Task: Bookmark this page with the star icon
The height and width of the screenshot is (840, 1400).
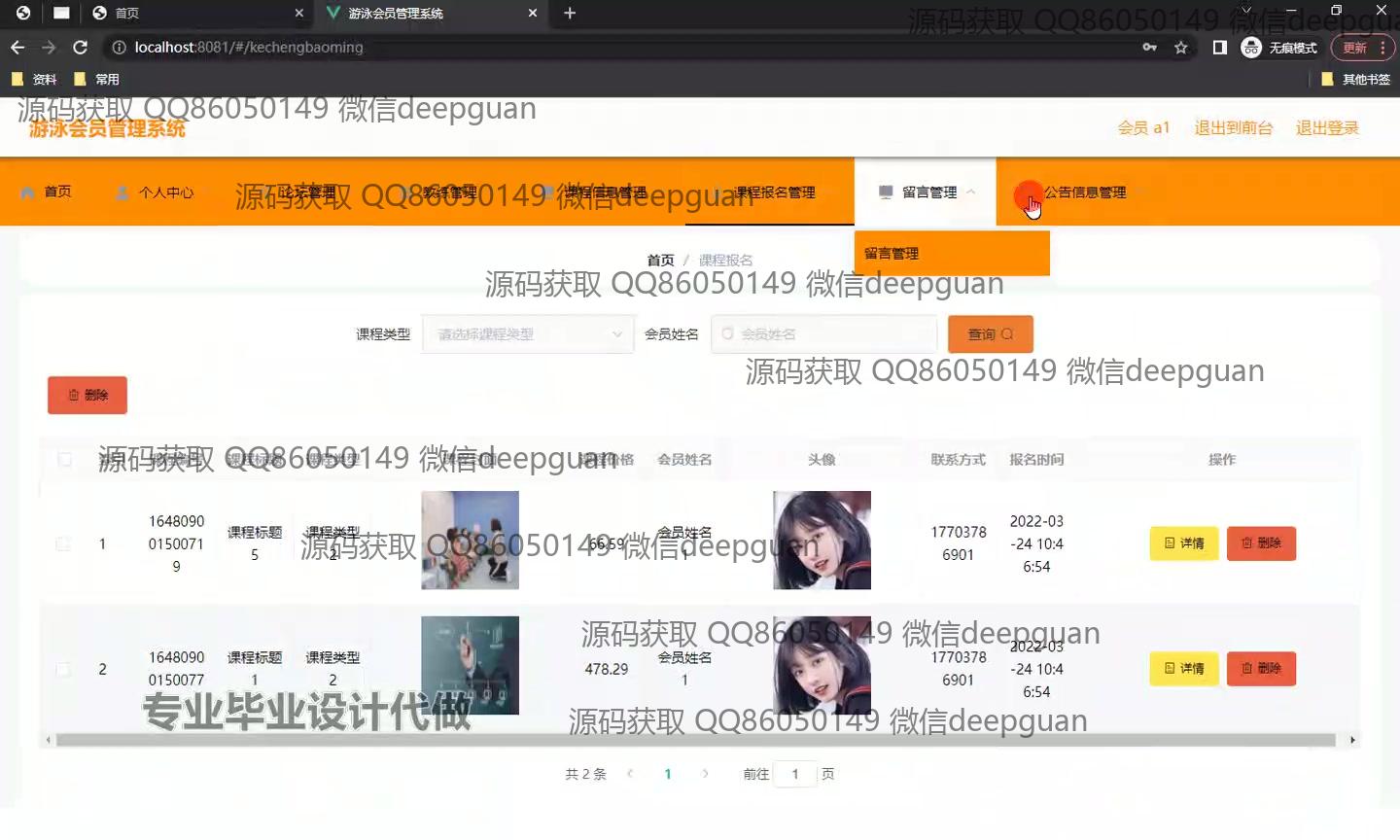Action: pyautogui.click(x=1181, y=48)
